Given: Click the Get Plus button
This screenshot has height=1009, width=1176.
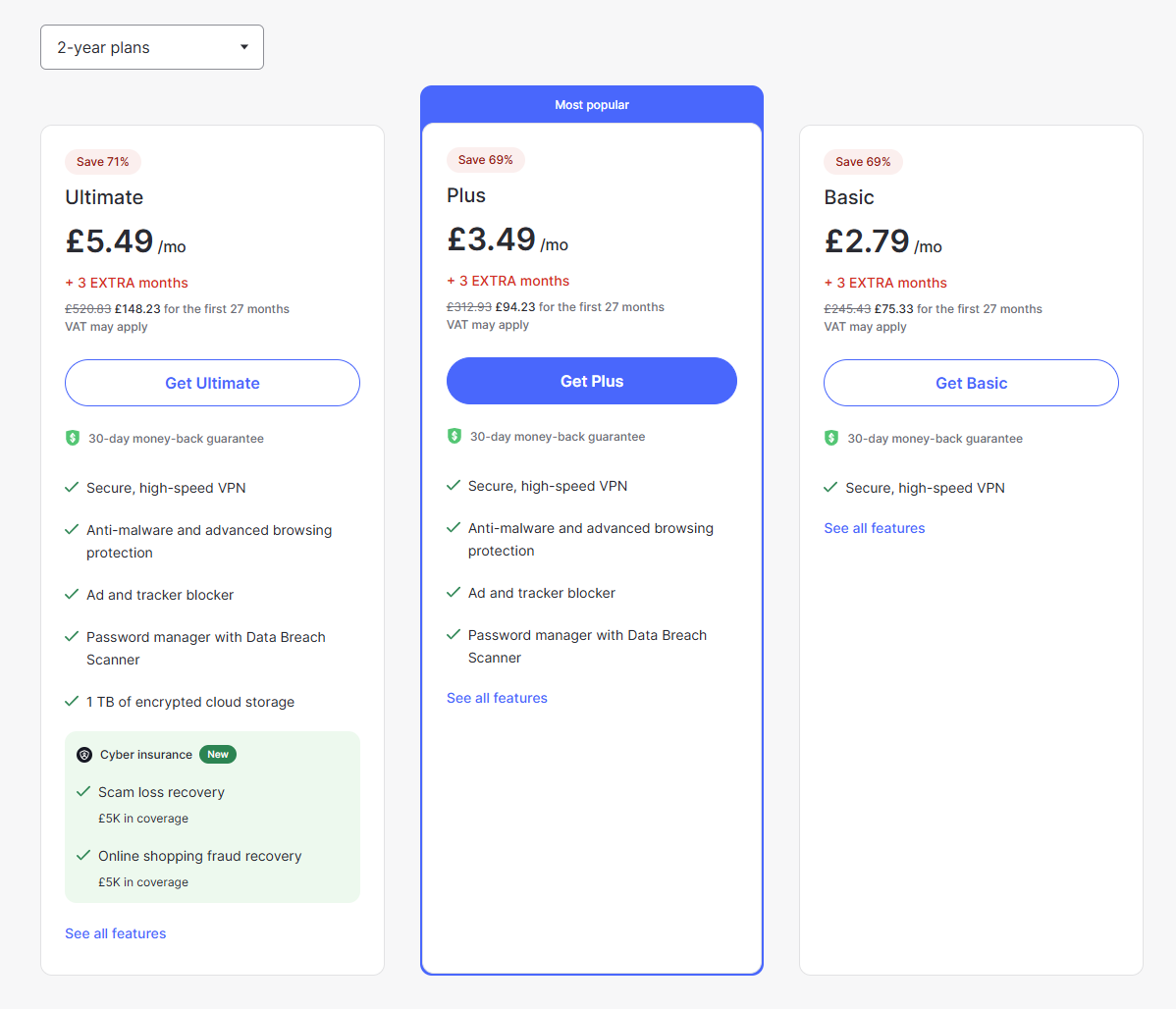Looking at the screenshot, I should click(x=591, y=381).
